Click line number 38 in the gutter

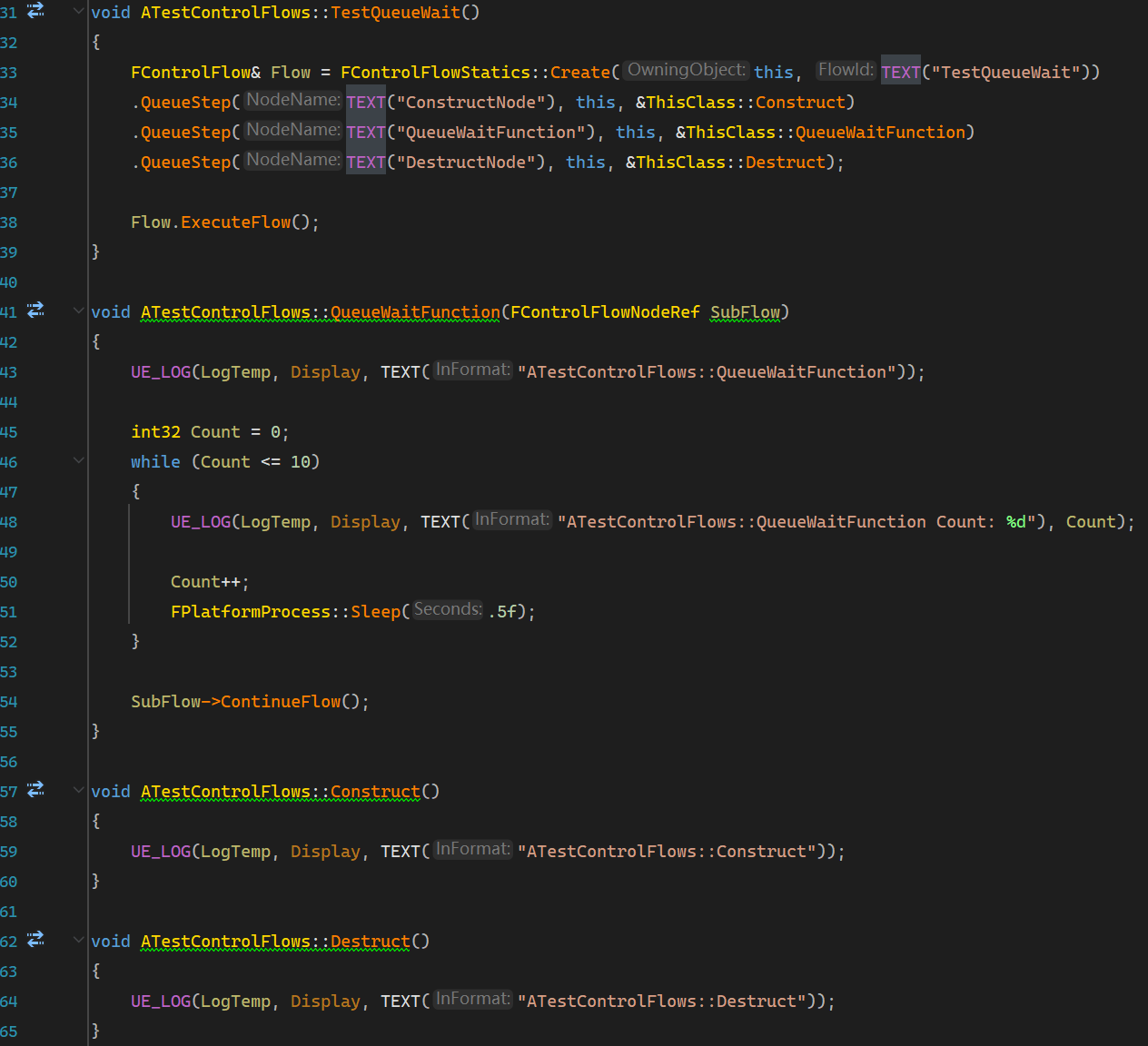[x=9, y=222]
